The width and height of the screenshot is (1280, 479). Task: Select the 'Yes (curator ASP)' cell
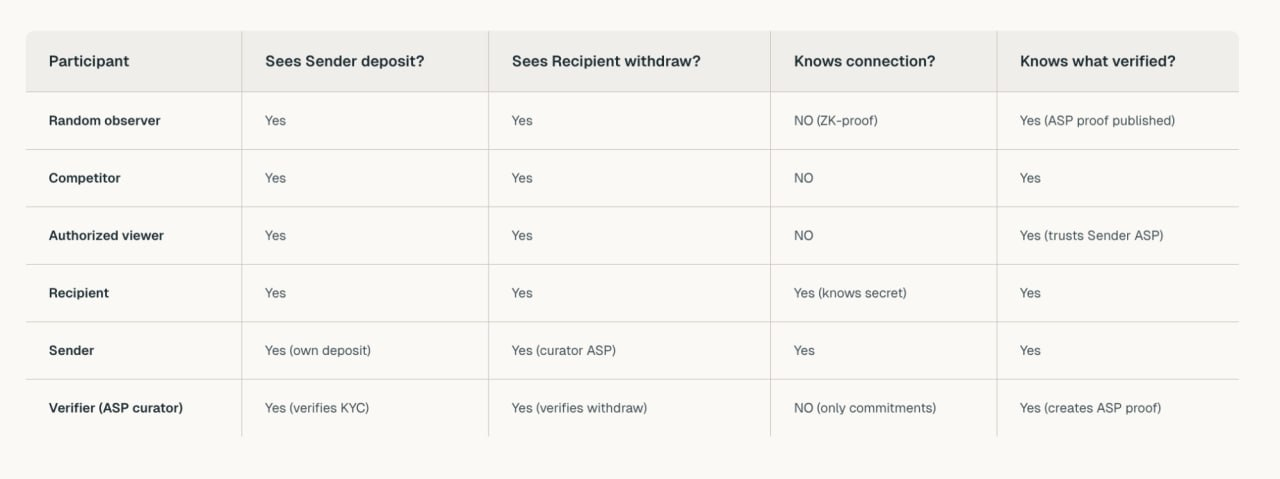tap(563, 350)
